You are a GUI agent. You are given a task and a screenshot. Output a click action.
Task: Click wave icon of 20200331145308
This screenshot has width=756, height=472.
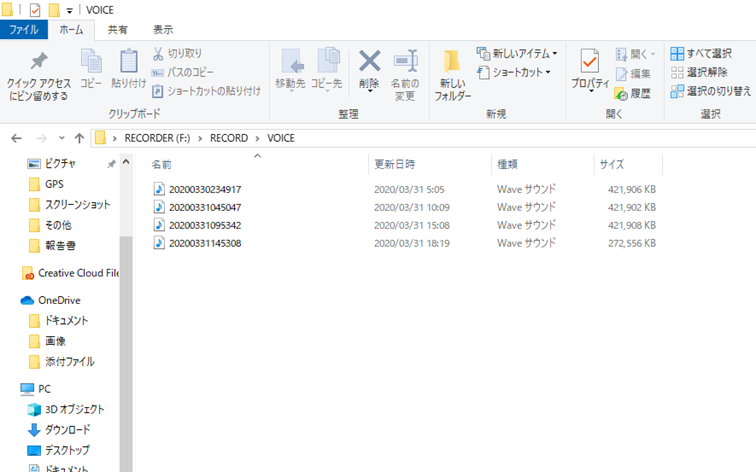click(159, 243)
